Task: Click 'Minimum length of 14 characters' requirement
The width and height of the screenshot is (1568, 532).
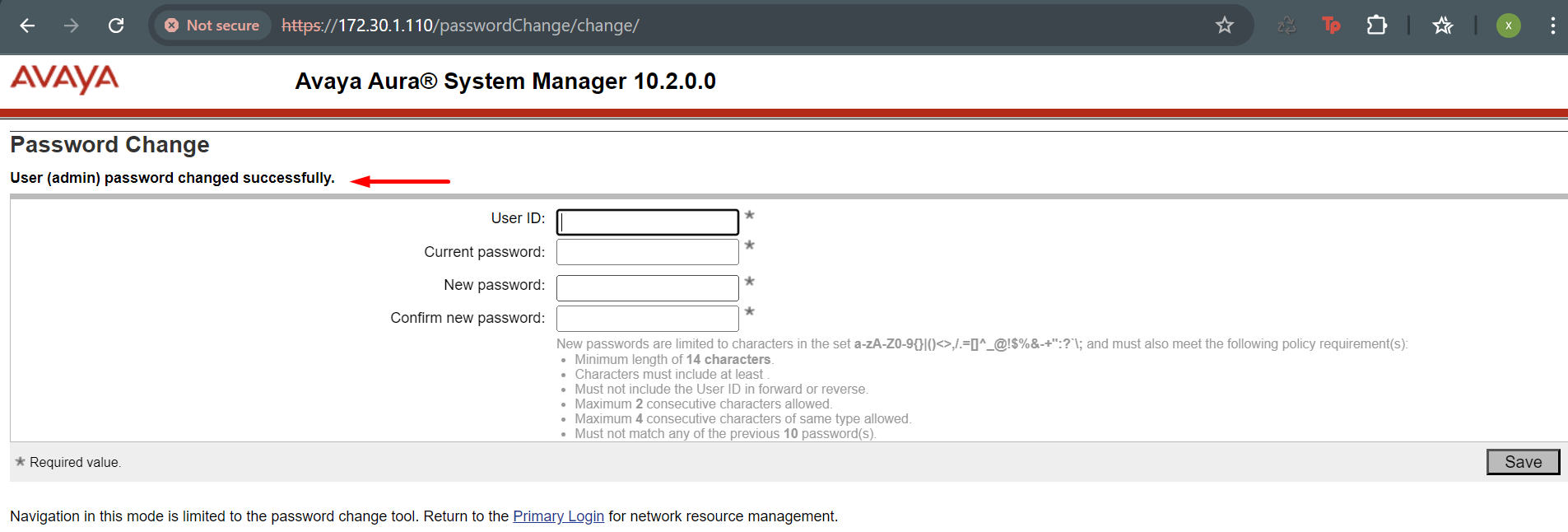Action: click(674, 360)
